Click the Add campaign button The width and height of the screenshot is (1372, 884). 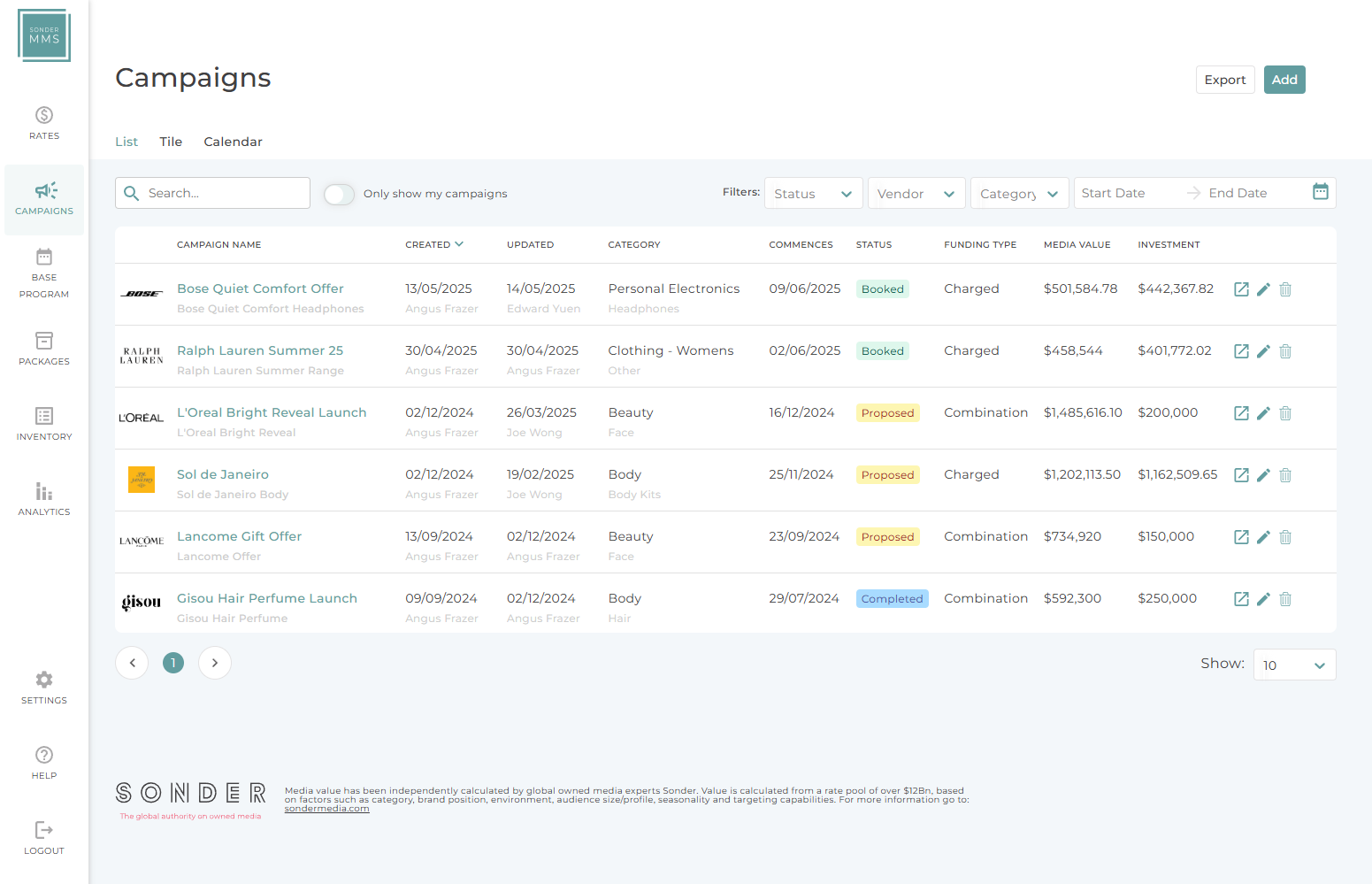click(1284, 80)
